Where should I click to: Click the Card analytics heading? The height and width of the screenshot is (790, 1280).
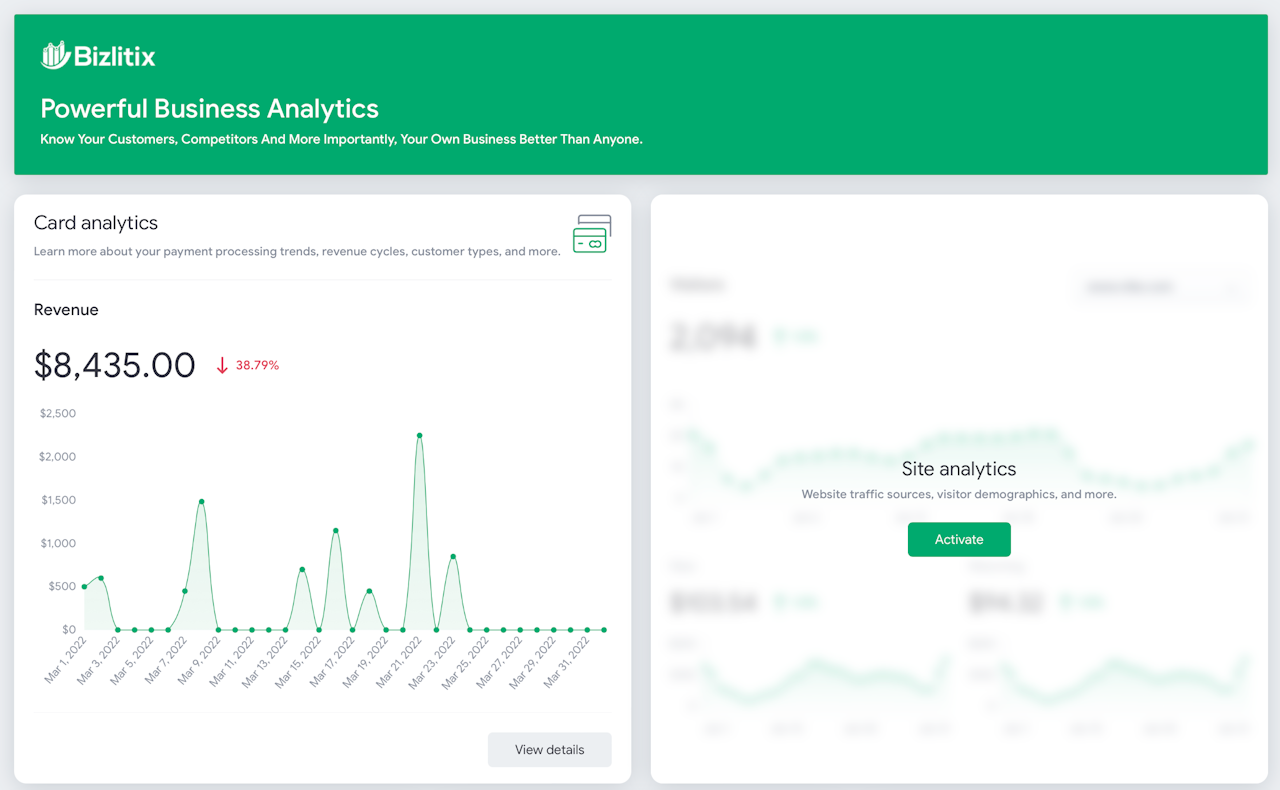coord(96,223)
